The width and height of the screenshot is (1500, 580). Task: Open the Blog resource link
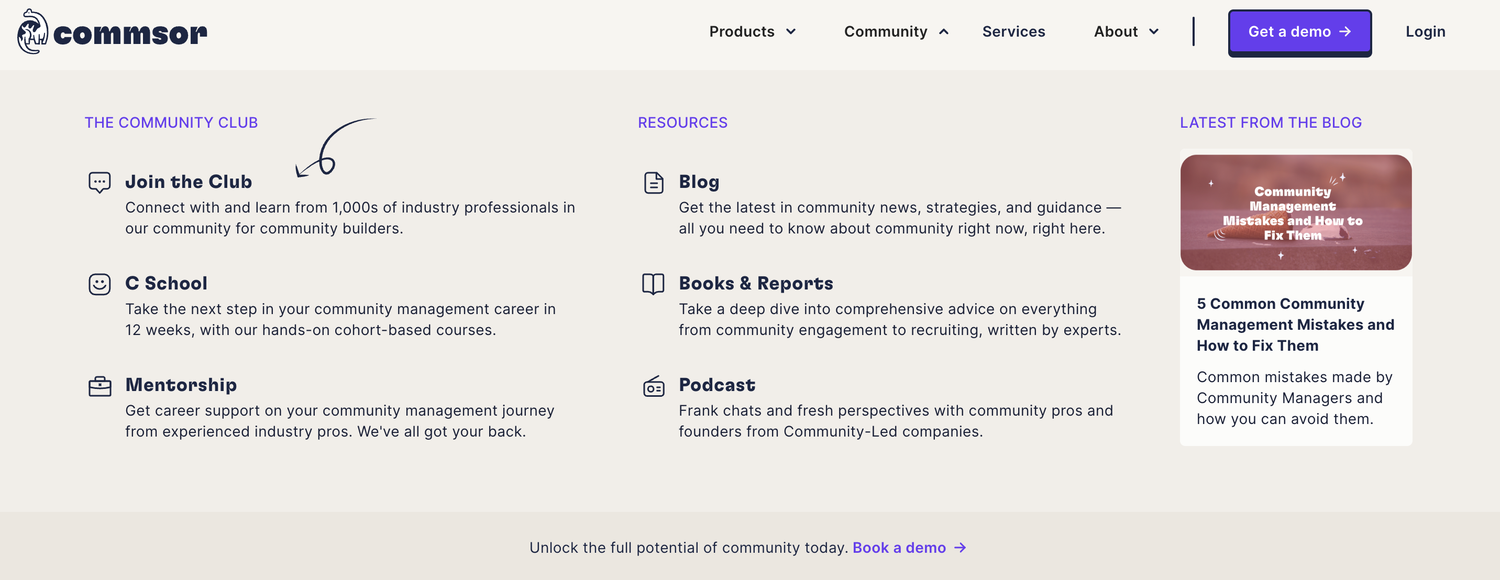[x=699, y=182]
